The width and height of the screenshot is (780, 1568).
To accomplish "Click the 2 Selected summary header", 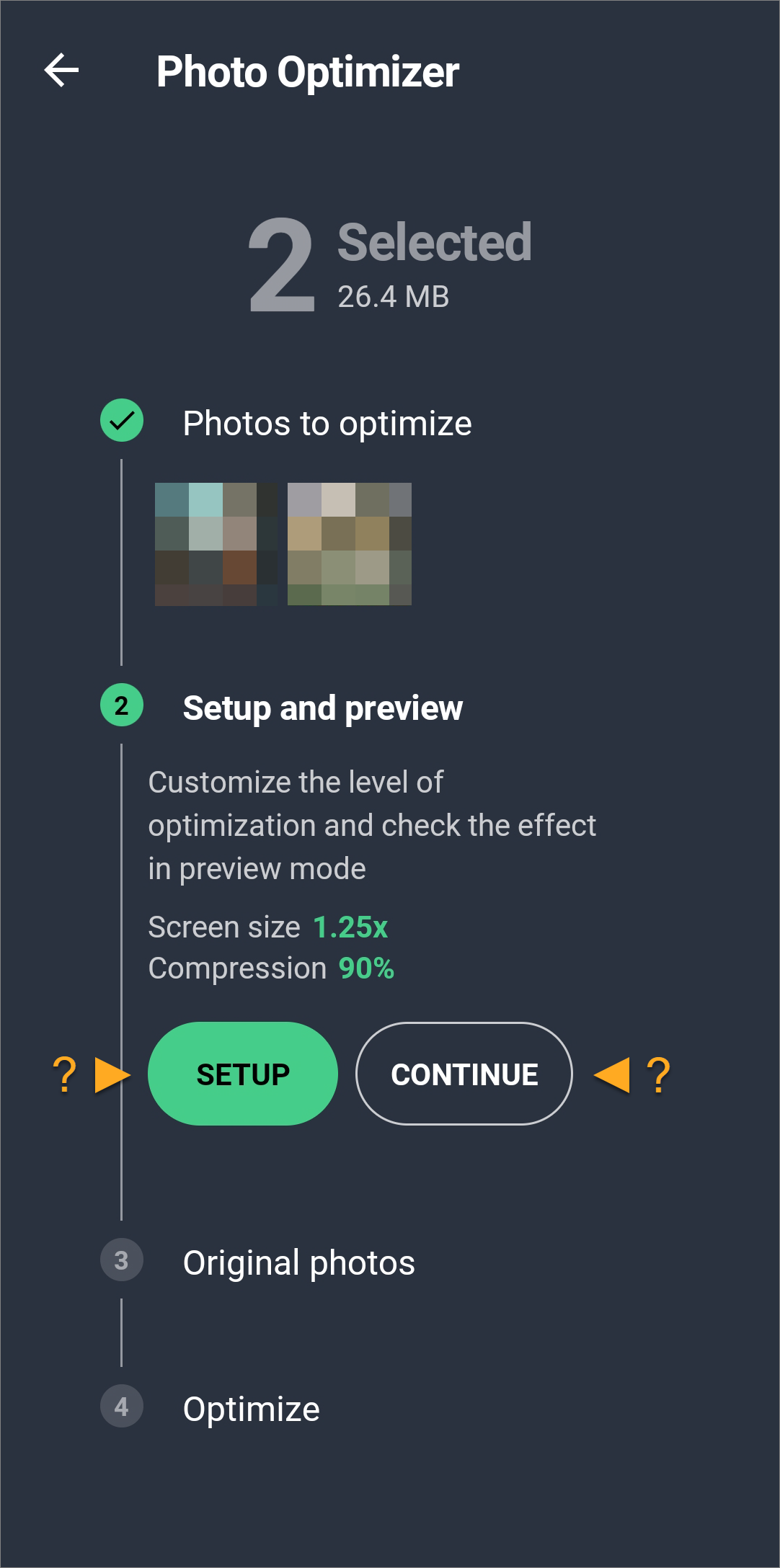I will (390, 265).
